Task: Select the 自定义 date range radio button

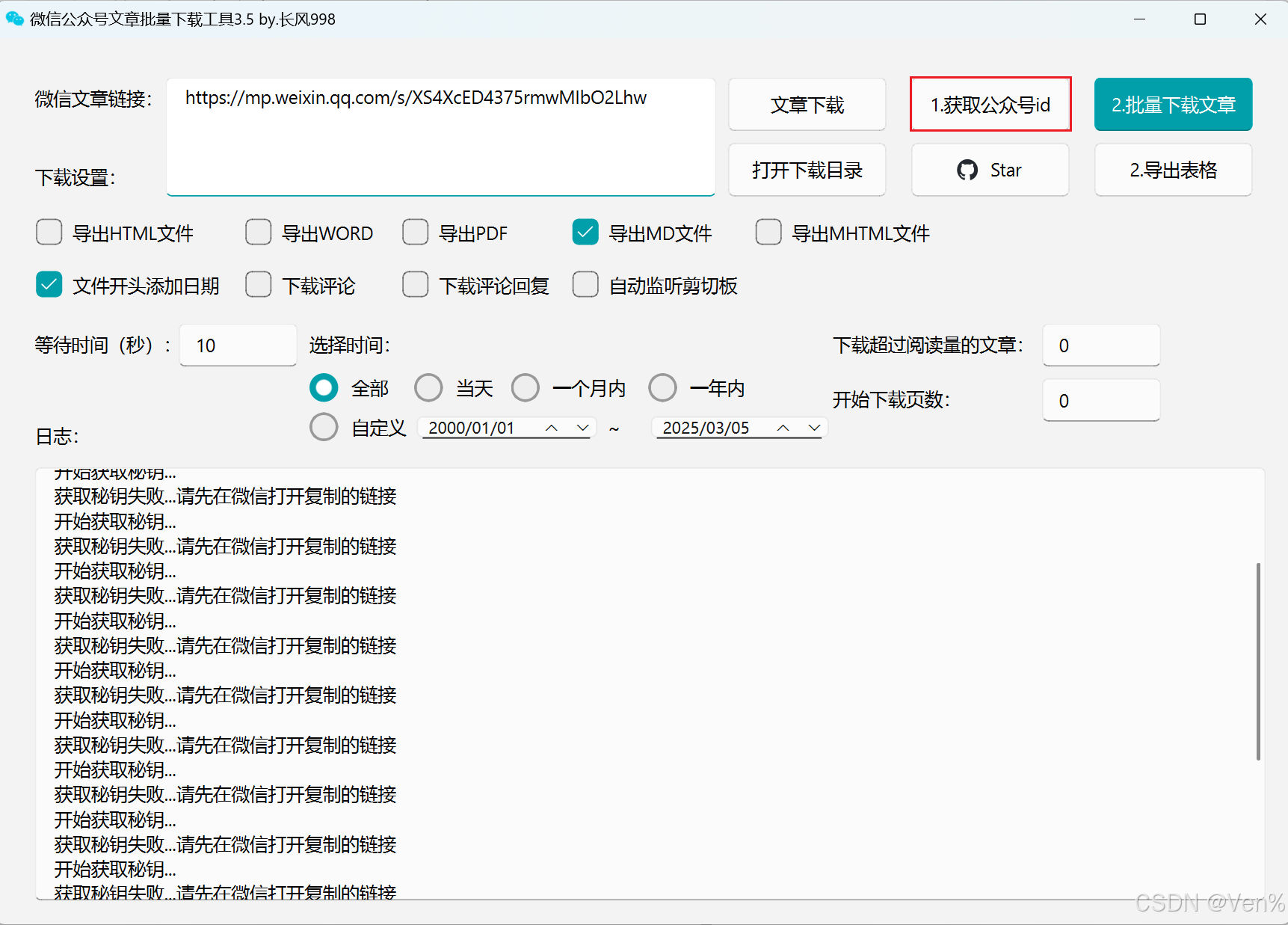Action: coord(324,427)
